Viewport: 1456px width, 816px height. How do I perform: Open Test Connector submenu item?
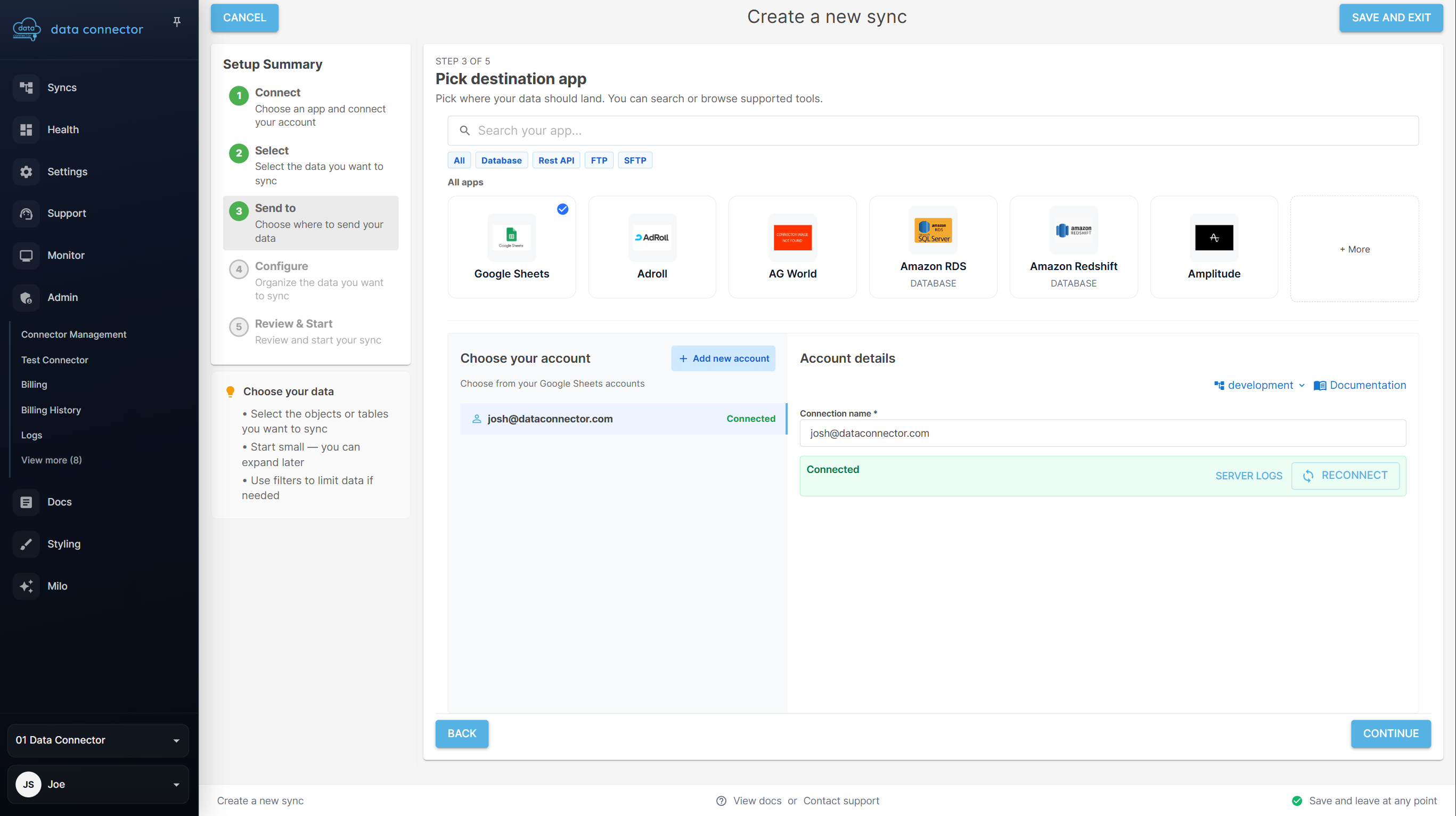54,360
